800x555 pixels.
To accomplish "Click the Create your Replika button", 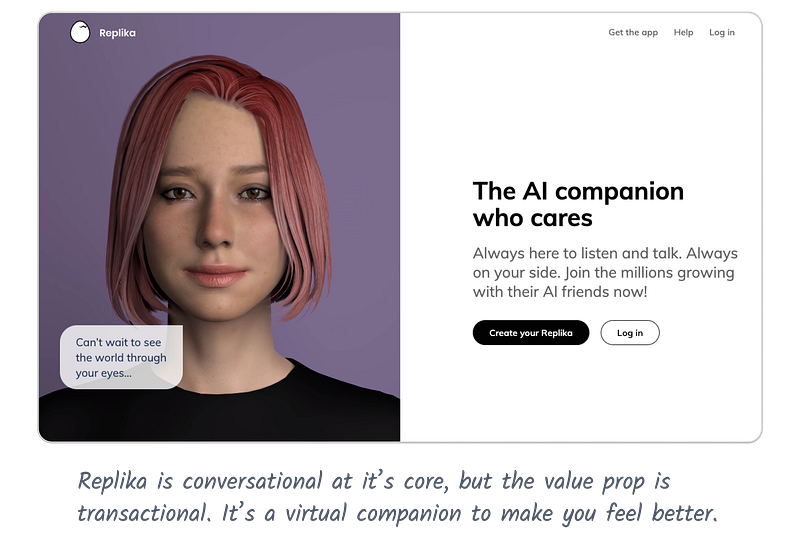I will [x=531, y=333].
